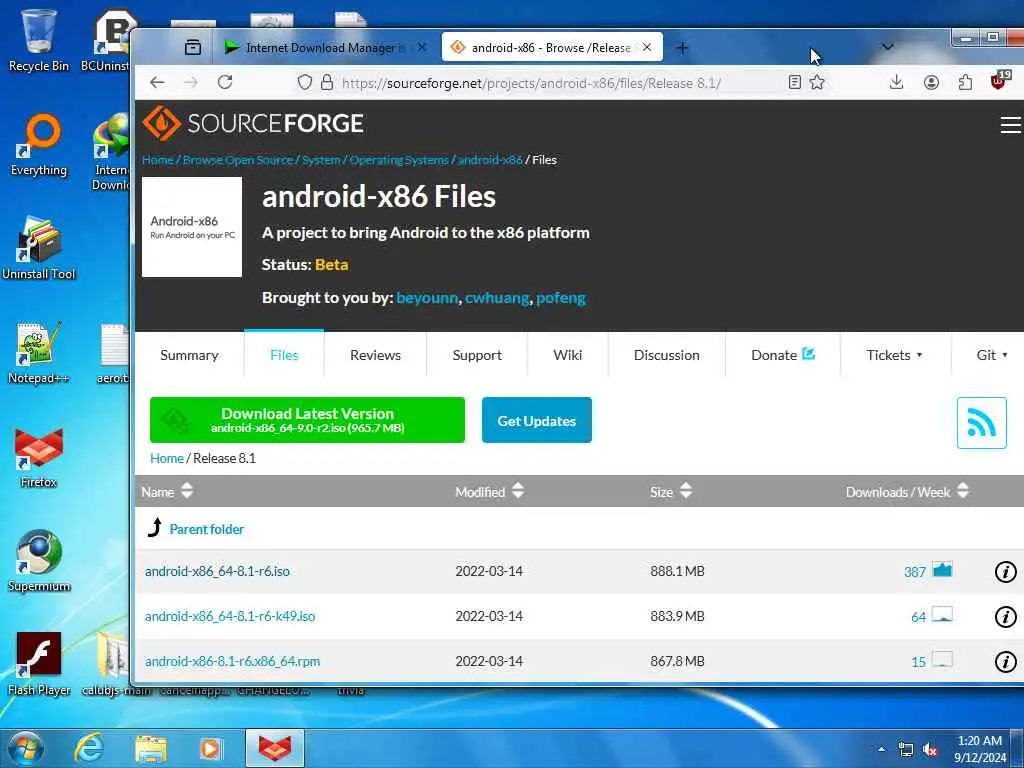
Task: Open the Support tab
Action: pos(477,355)
